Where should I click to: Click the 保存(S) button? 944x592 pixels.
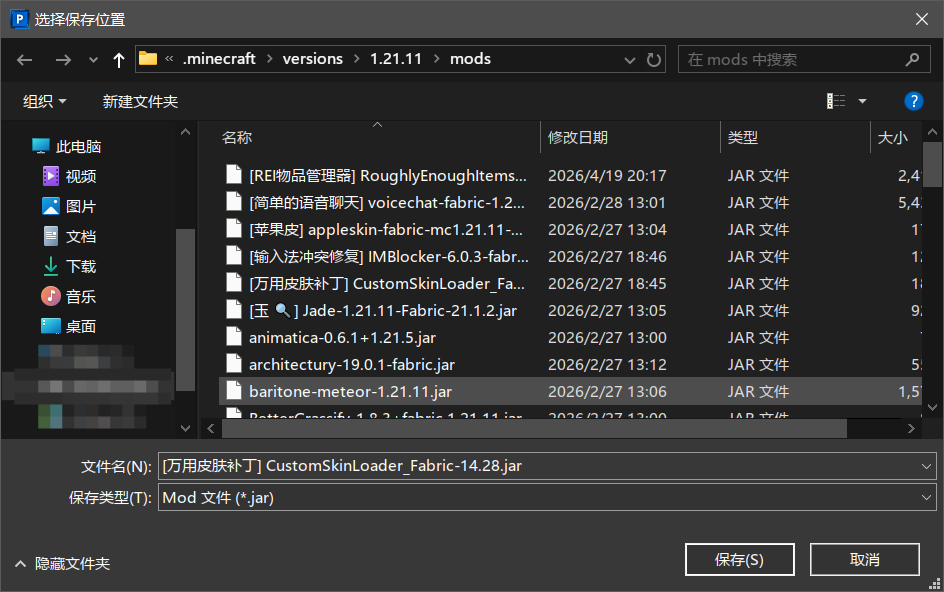point(739,559)
